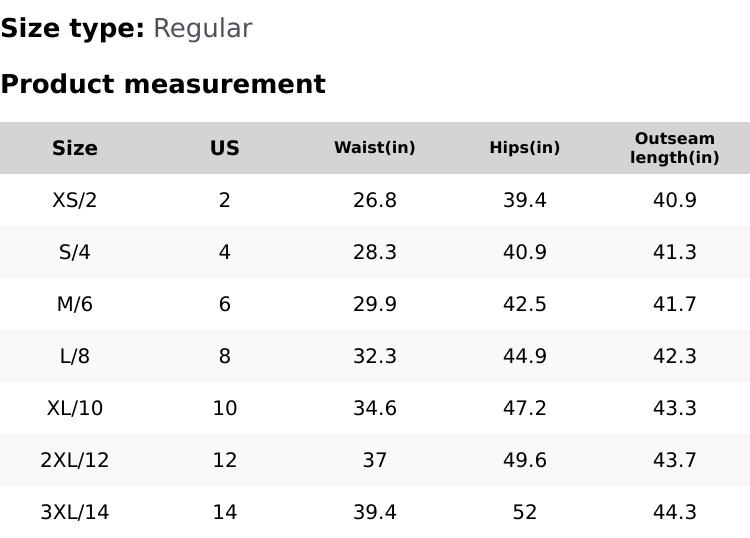Select the 3XL/14 size cell
750x538 pixels.
coord(75,512)
